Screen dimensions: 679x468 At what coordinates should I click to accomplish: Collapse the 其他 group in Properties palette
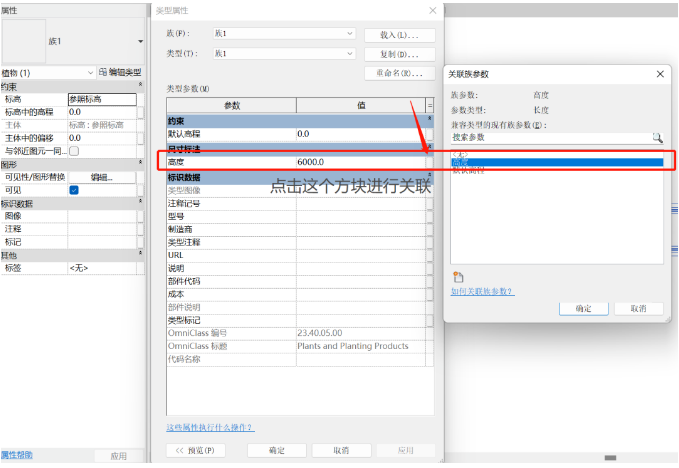140,253
